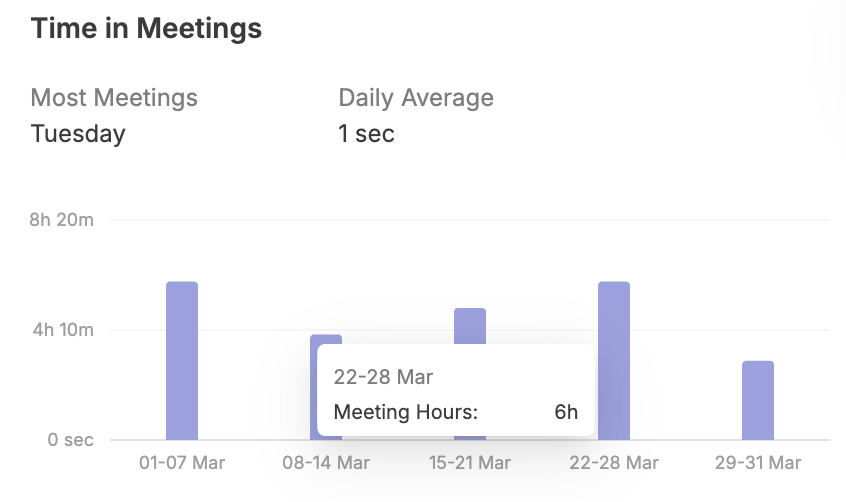This screenshot has width=846, height=502.
Task: Select the "08-14 Mar" x-axis label
Action: click(x=326, y=463)
